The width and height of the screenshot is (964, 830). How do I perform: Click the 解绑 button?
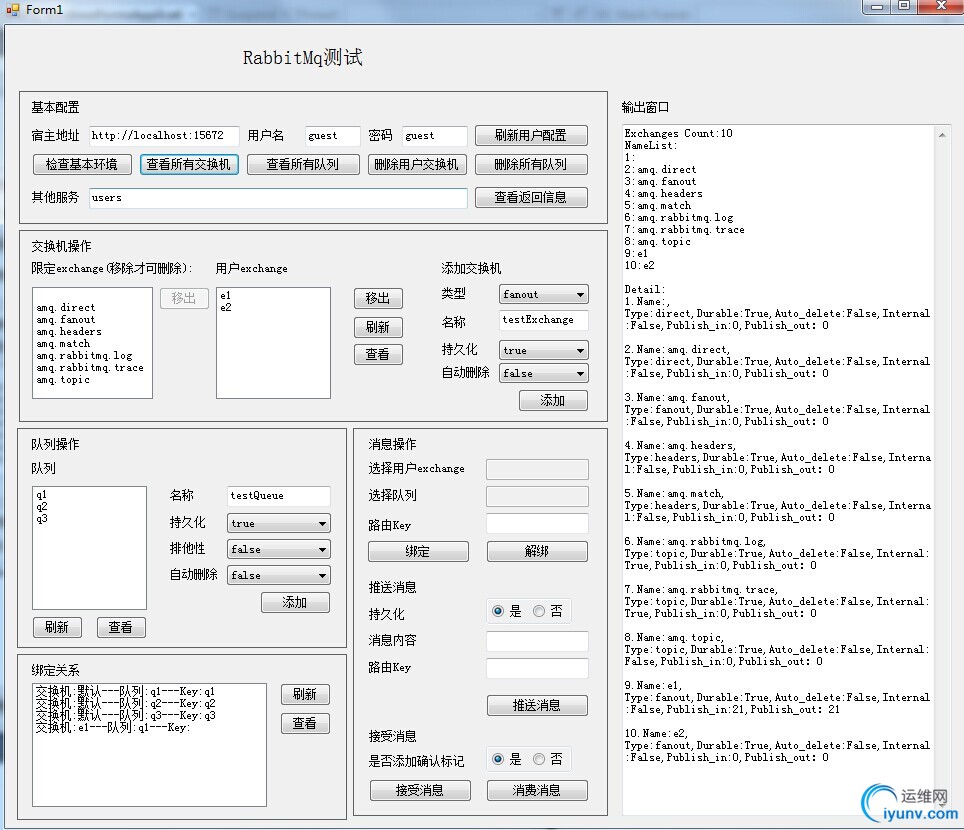(537, 551)
